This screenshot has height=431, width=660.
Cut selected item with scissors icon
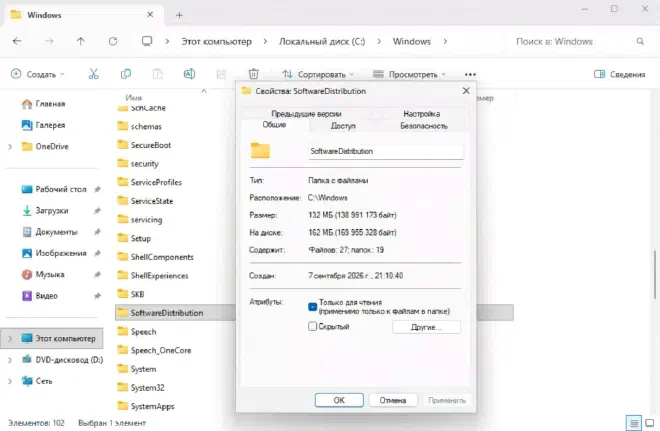pos(93,74)
